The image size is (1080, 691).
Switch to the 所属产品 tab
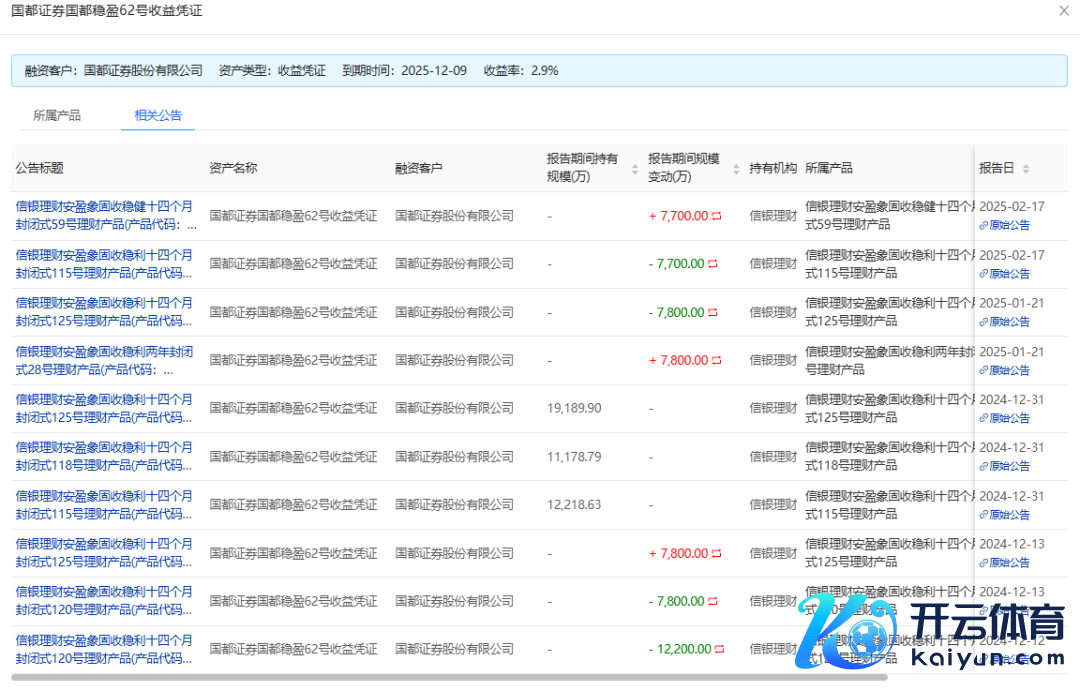[57, 115]
